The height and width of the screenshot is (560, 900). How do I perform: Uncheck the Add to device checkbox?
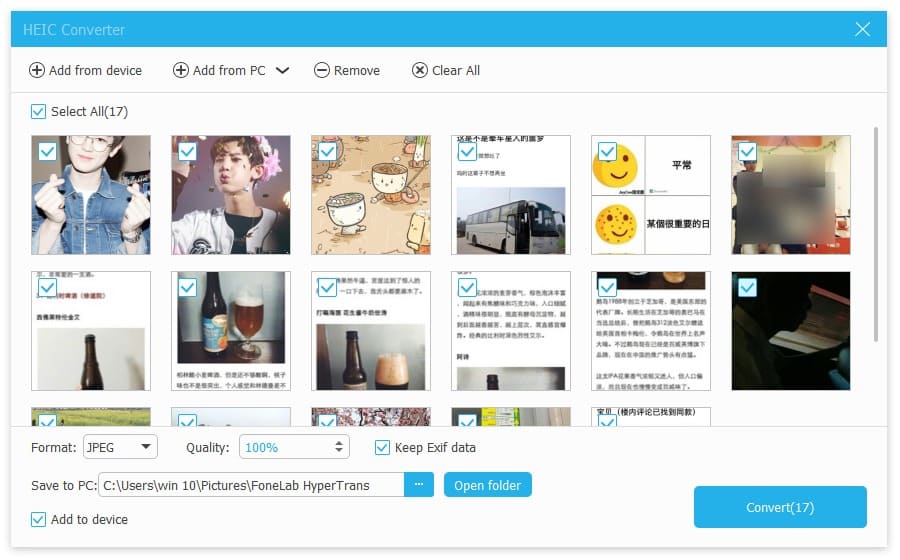pyautogui.click(x=38, y=519)
